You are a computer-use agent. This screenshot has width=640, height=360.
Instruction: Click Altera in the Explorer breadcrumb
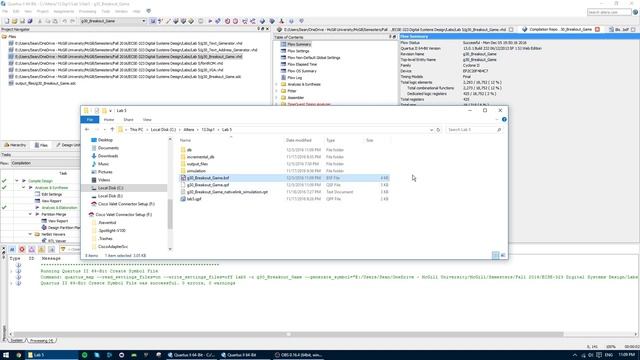pyautogui.click(x=189, y=130)
